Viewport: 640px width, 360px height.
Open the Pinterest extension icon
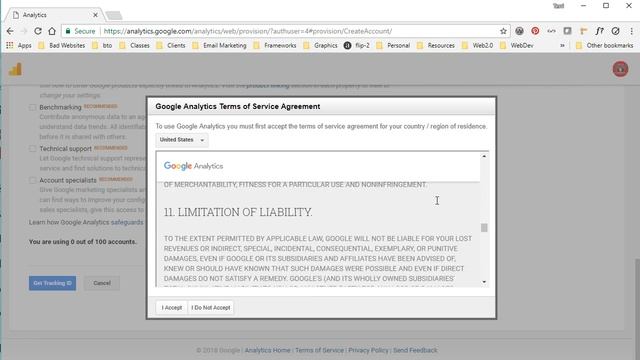point(535,31)
